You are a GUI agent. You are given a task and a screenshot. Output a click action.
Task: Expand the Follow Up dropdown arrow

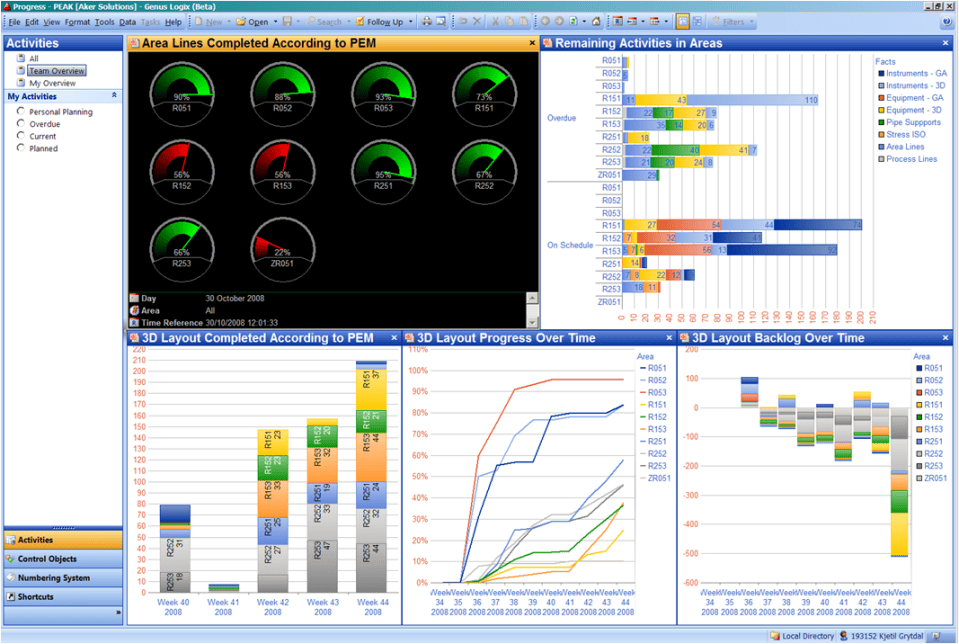coord(410,21)
